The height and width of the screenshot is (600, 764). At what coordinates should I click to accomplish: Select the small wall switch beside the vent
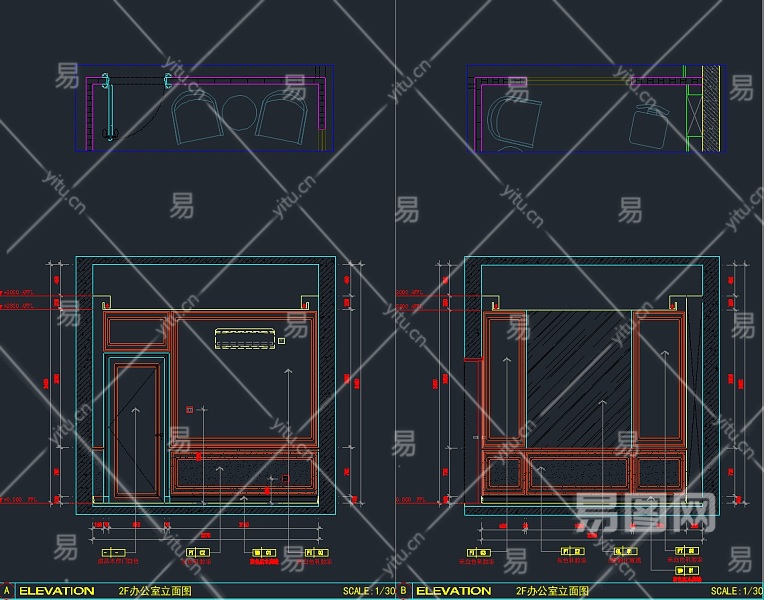click(x=282, y=341)
